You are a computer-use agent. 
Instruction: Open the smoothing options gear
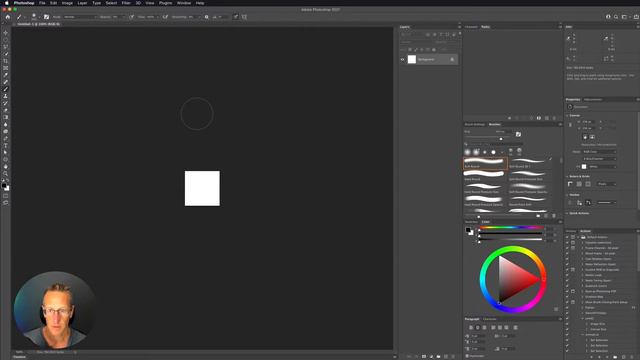tap(207, 17)
